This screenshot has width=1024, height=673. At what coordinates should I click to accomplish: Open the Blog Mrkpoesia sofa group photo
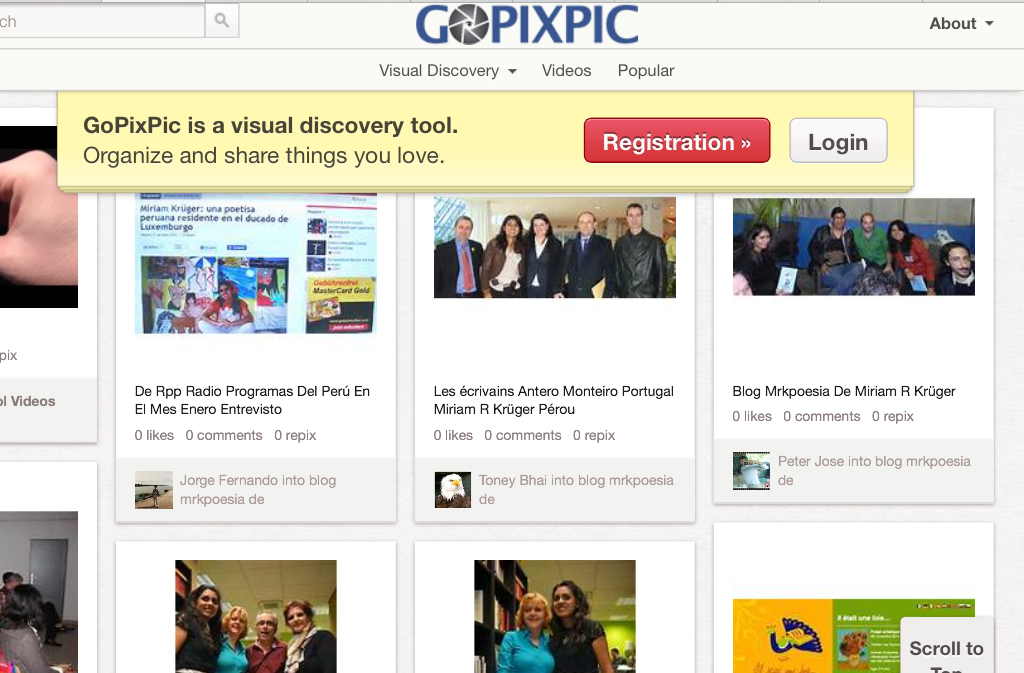pos(854,247)
